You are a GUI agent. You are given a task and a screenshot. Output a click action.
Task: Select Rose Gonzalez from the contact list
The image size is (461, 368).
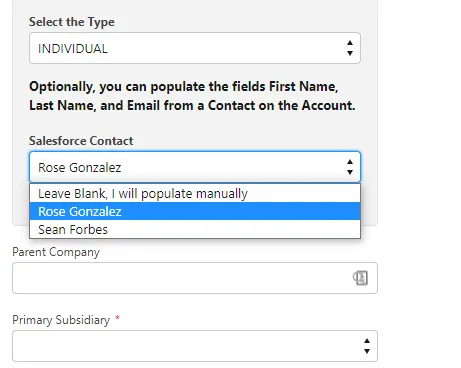coord(195,211)
